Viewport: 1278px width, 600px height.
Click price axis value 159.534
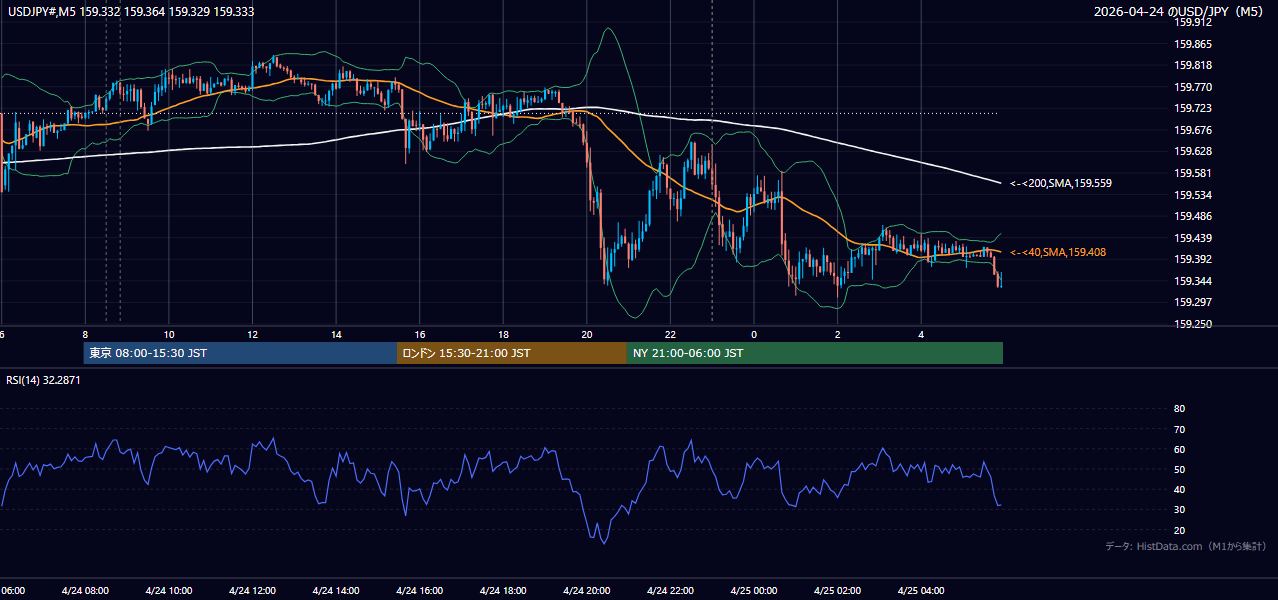1193,195
